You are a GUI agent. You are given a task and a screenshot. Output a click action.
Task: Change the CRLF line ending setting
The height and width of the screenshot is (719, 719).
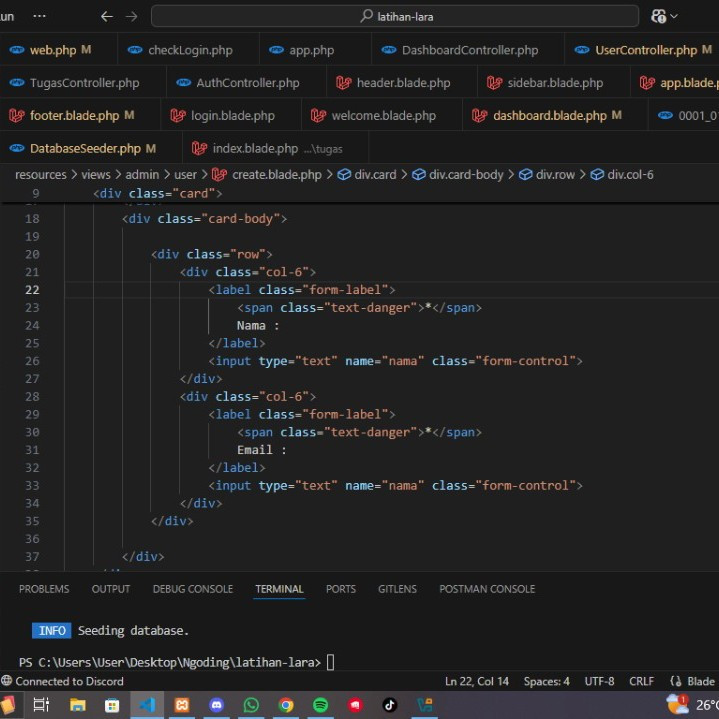click(641, 681)
